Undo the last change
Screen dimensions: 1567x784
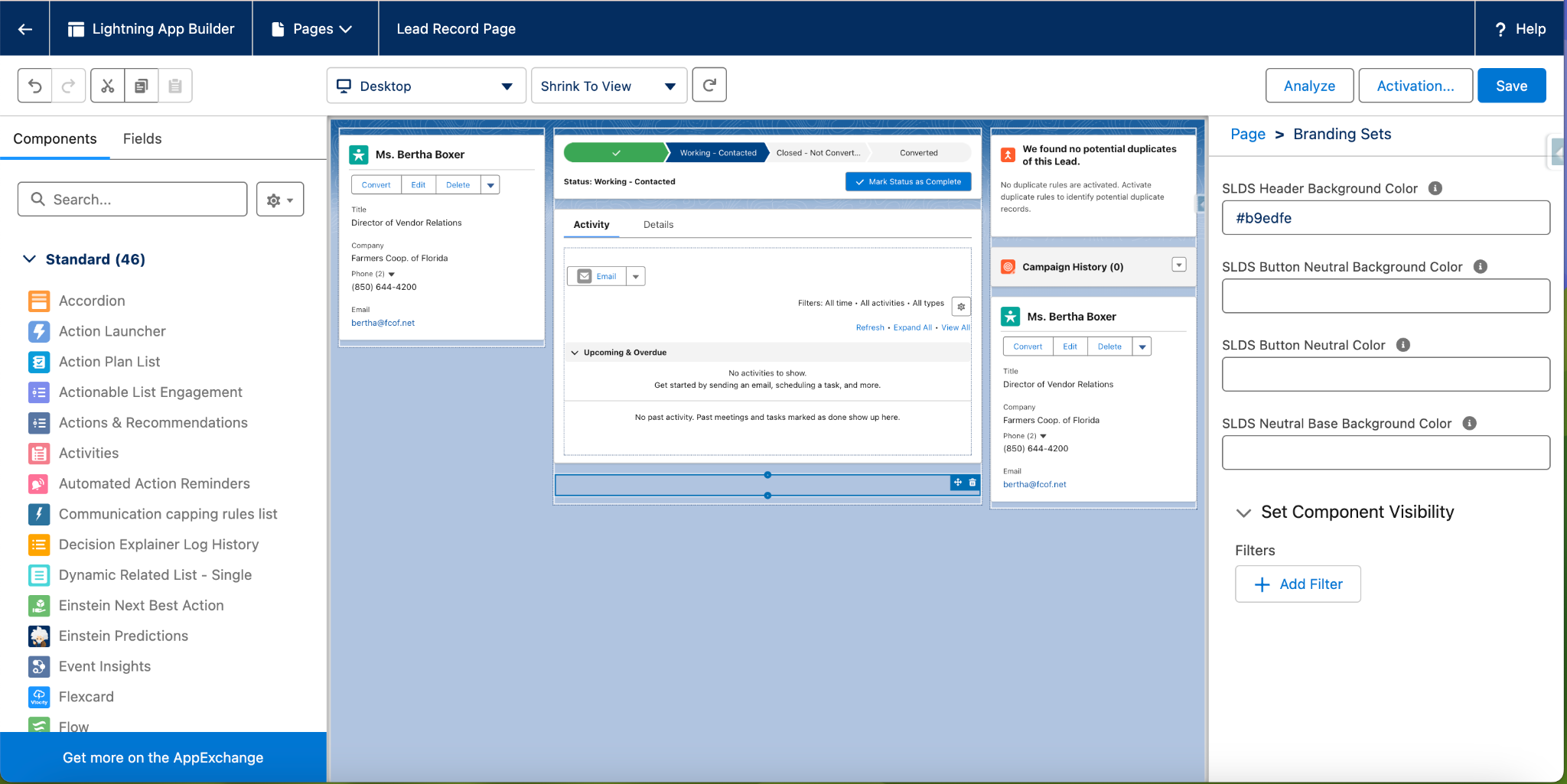pos(35,86)
